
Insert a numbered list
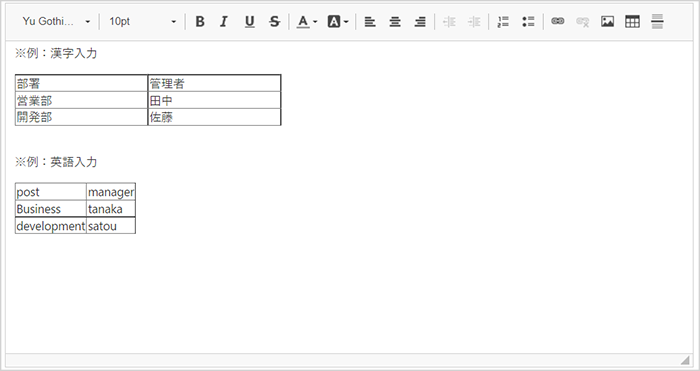(x=503, y=21)
